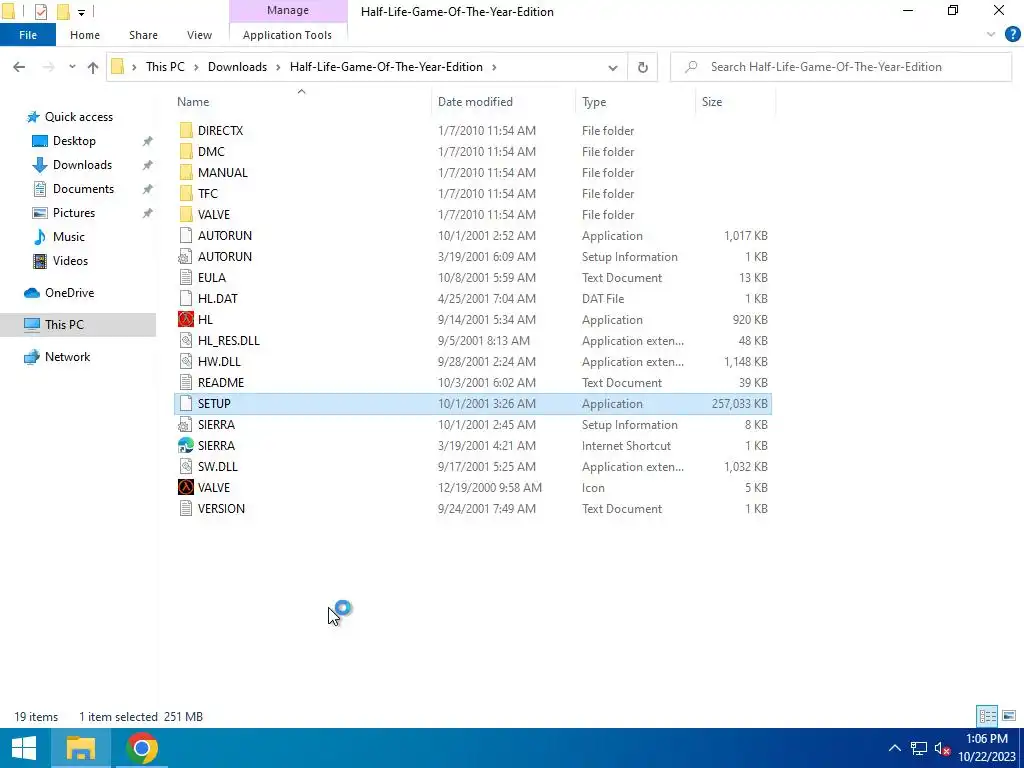Click the Downloads breadcrumb

click(x=237, y=67)
